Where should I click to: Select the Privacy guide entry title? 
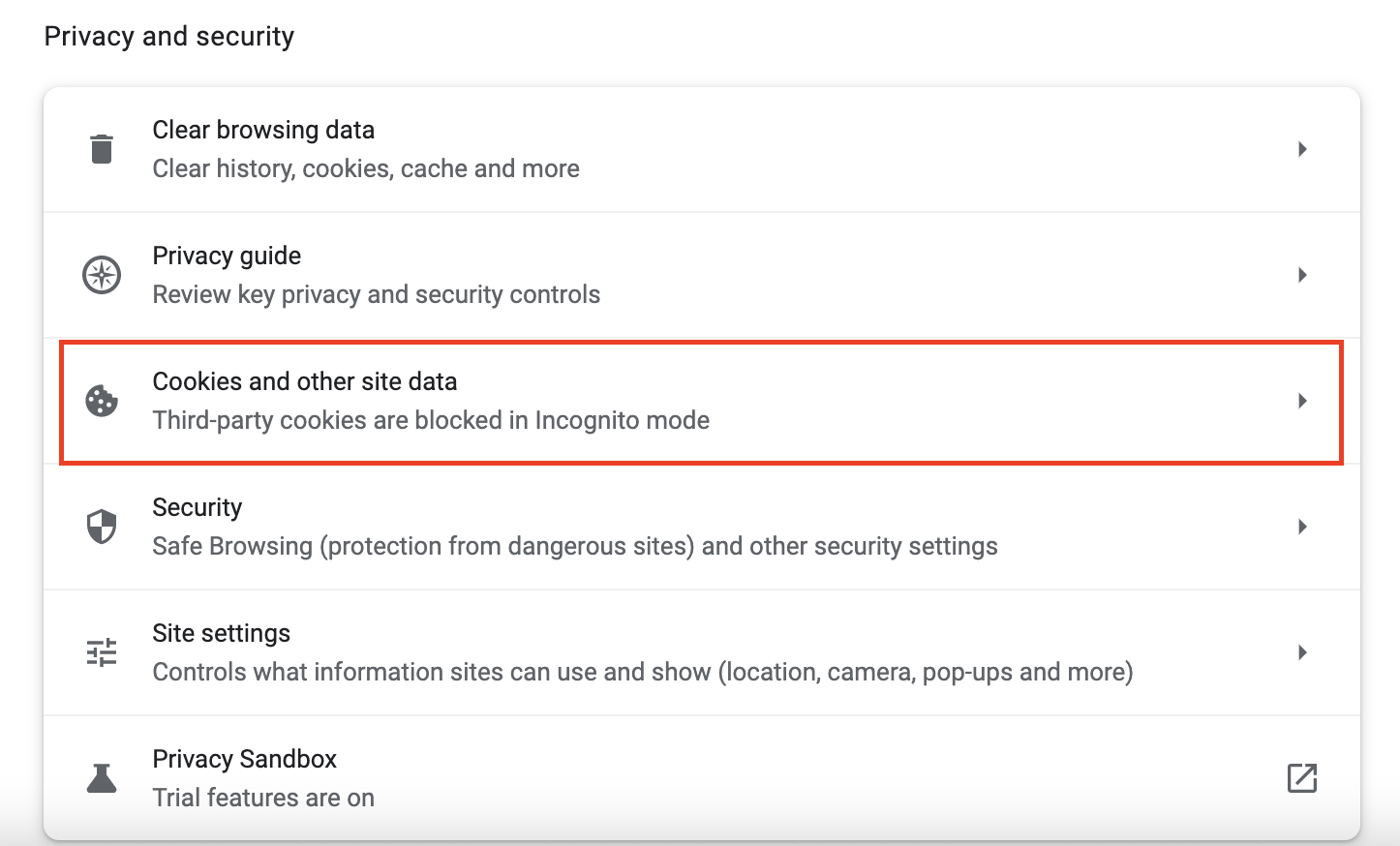tap(227, 256)
